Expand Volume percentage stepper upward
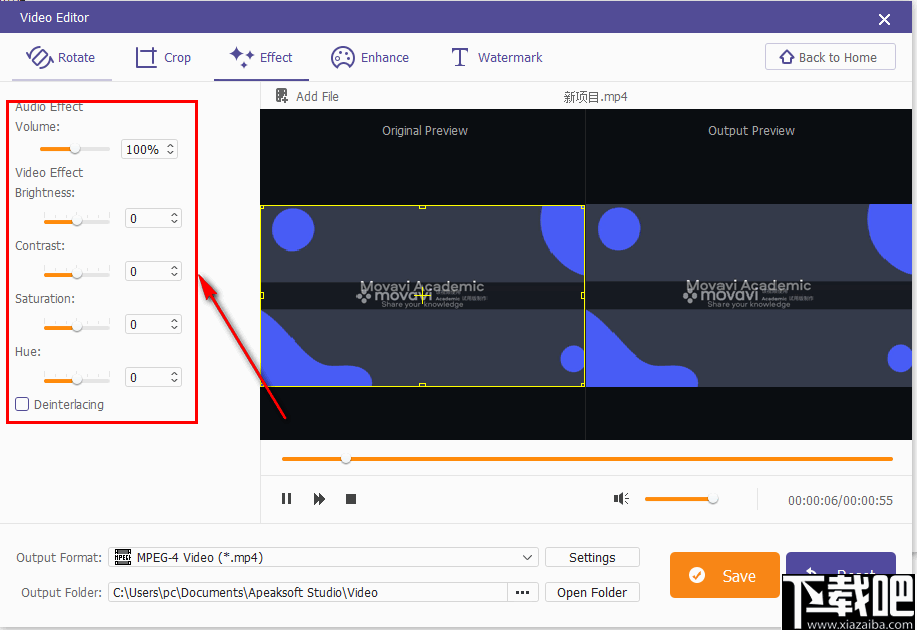 (x=171, y=144)
